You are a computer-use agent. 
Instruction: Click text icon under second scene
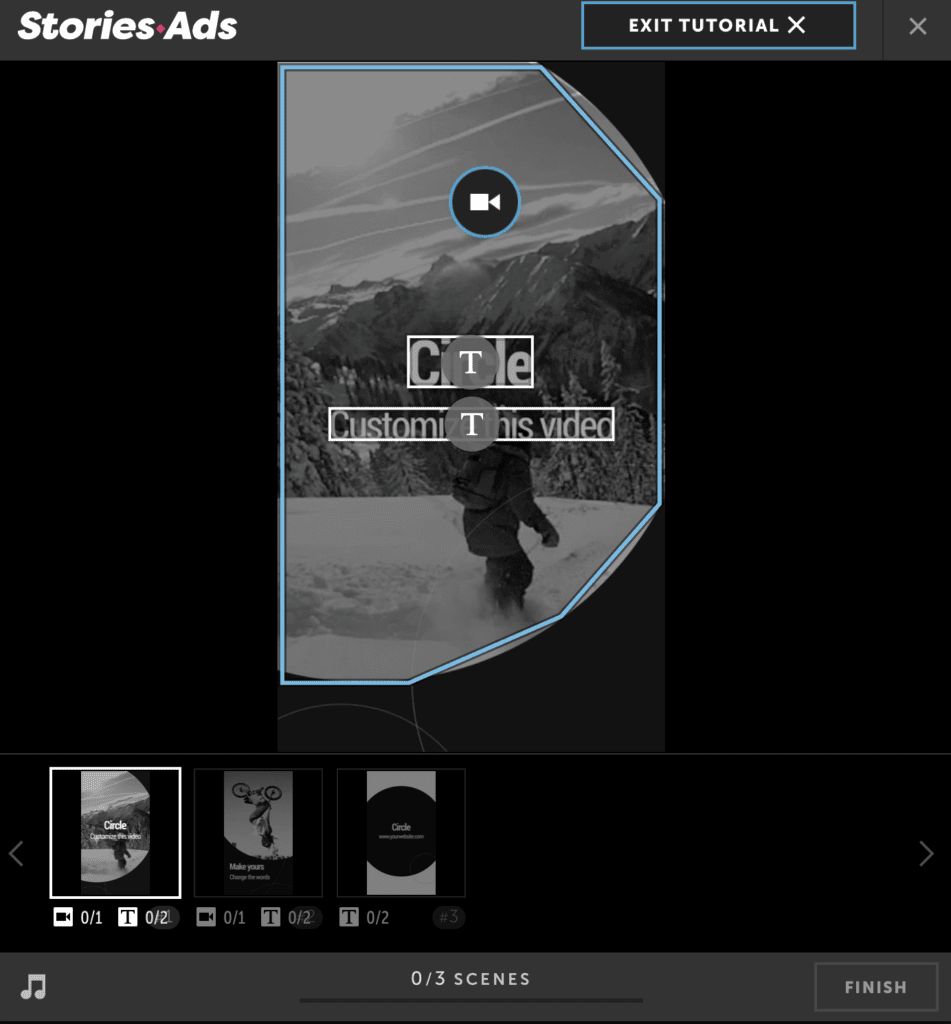click(x=270, y=917)
